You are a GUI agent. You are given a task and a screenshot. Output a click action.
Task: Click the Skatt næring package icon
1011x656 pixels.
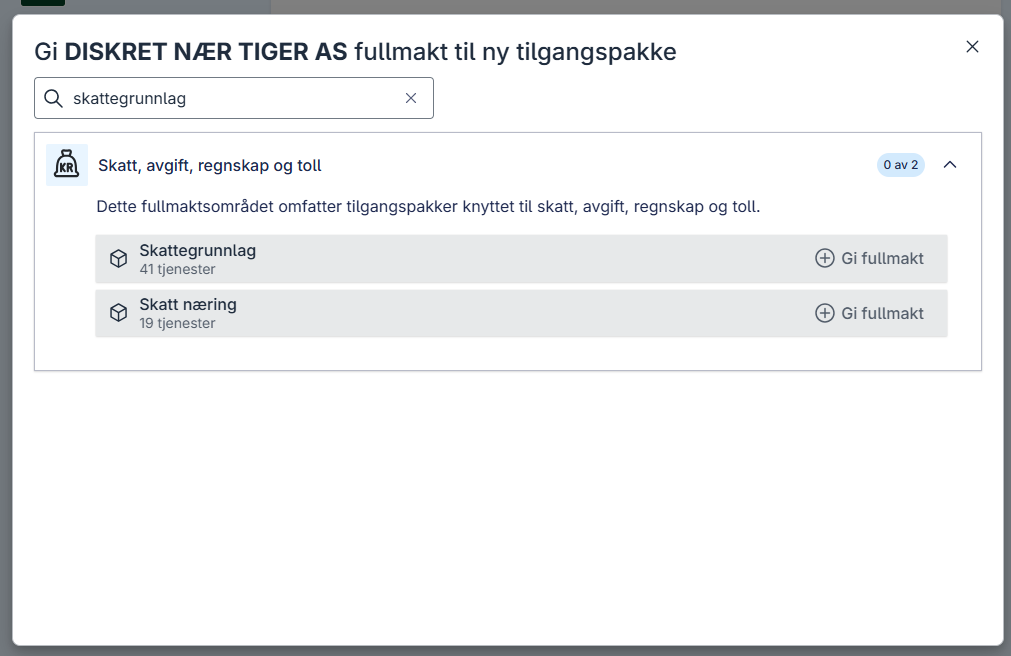118,312
